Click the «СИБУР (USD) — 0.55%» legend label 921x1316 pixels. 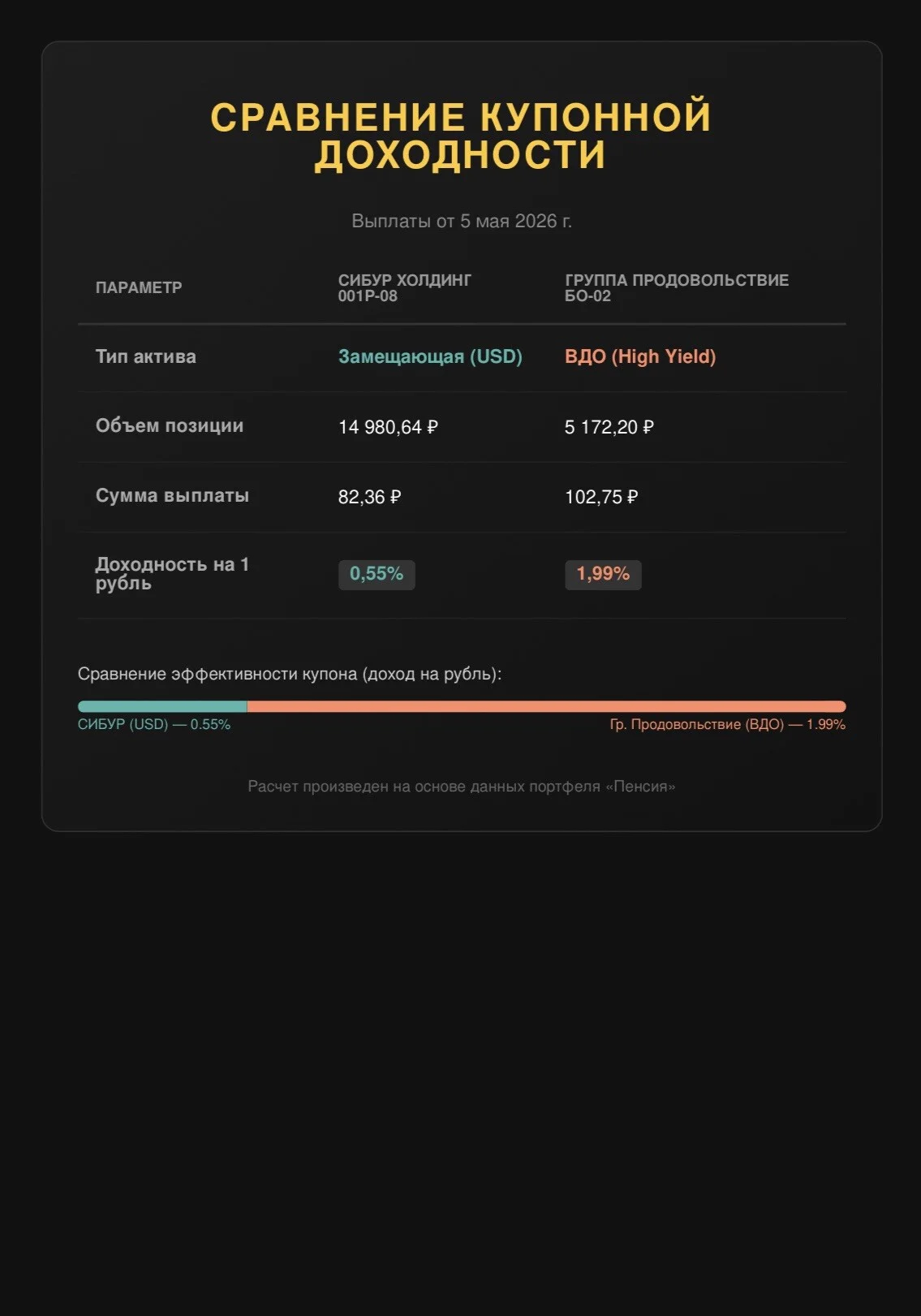click(x=154, y=724)
